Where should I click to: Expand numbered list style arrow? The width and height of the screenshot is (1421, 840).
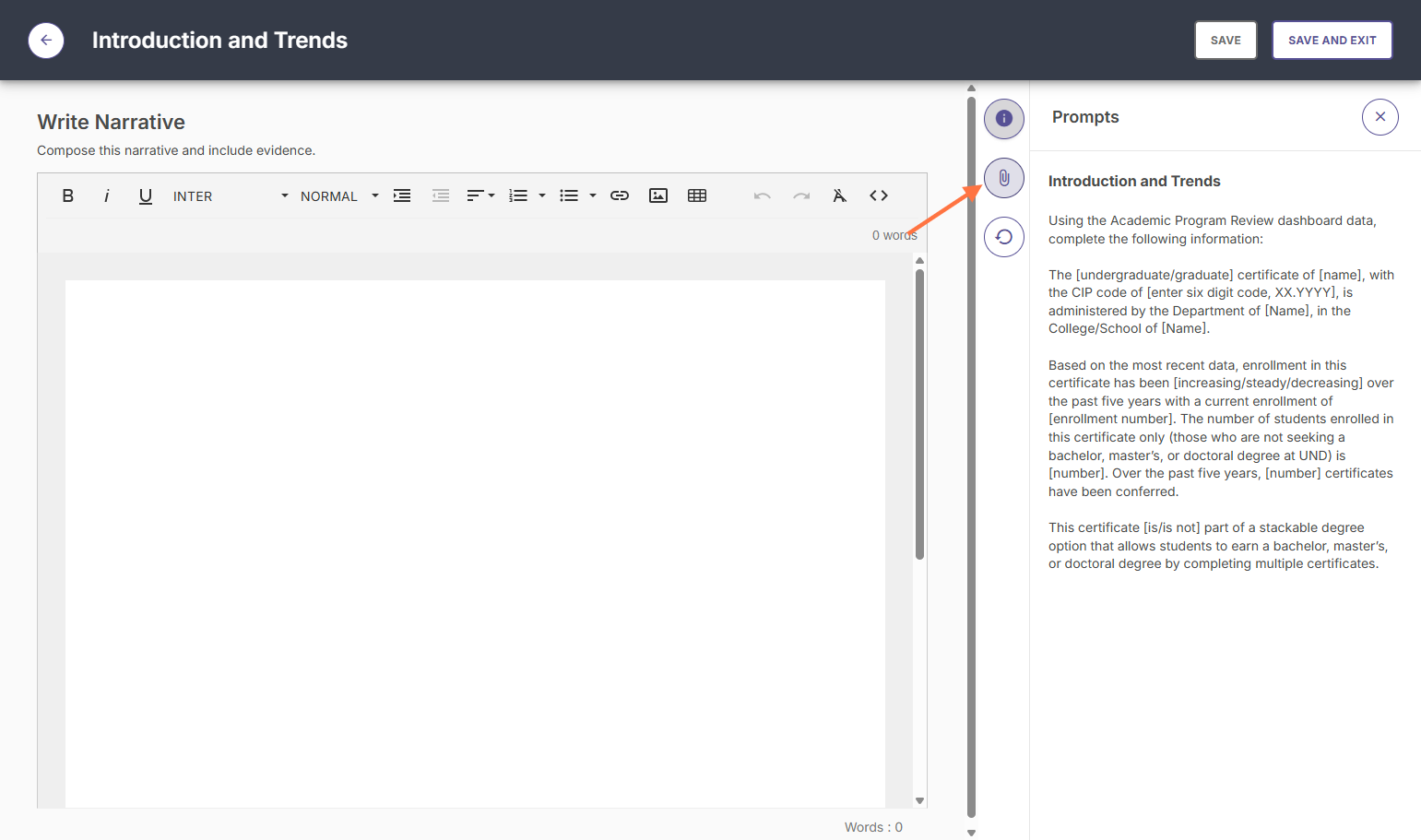542,195
